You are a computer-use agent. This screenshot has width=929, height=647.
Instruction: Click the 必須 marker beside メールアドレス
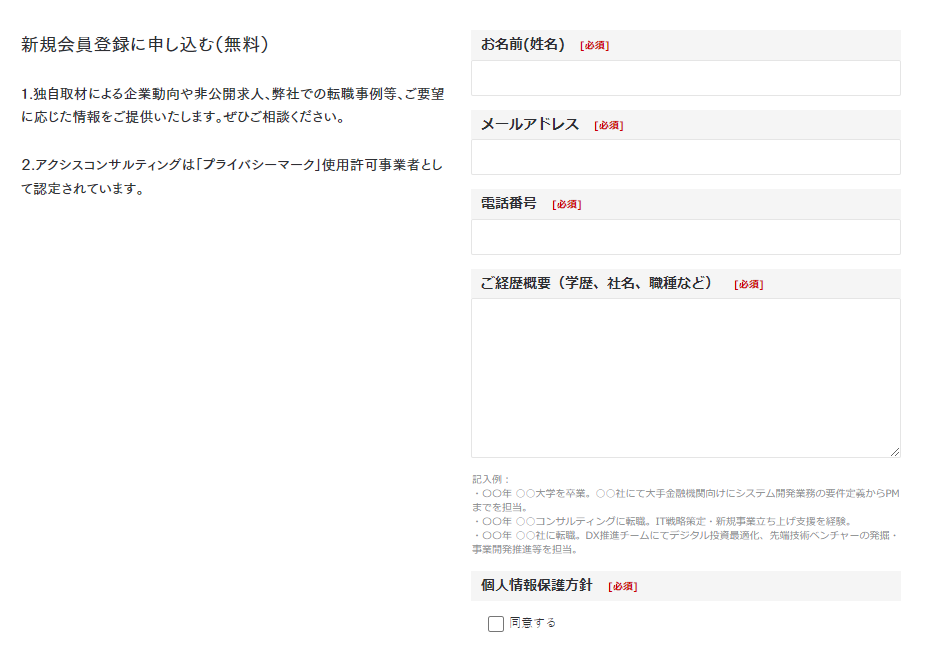pos(608,126)
